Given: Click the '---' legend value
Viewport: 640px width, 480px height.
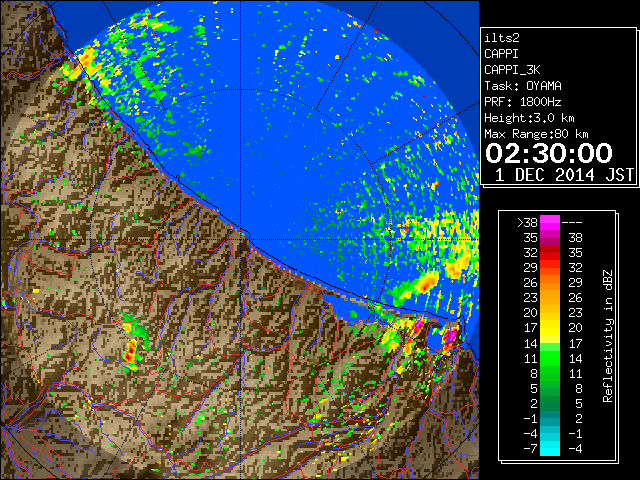Looking at the screenshot, I should 572,223.
